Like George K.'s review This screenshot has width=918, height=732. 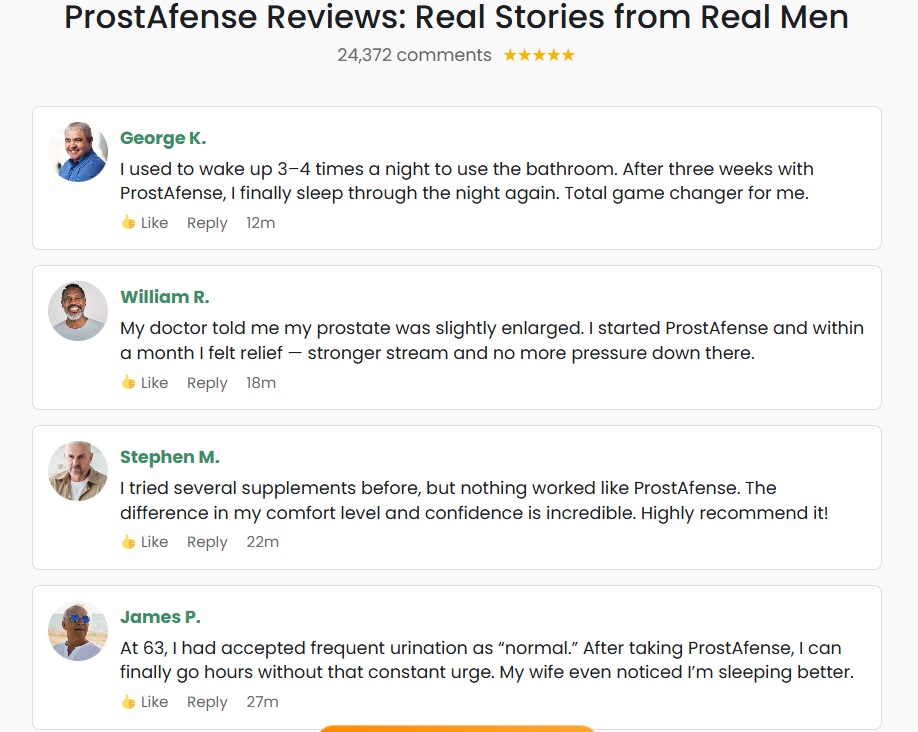coord(145,223)
